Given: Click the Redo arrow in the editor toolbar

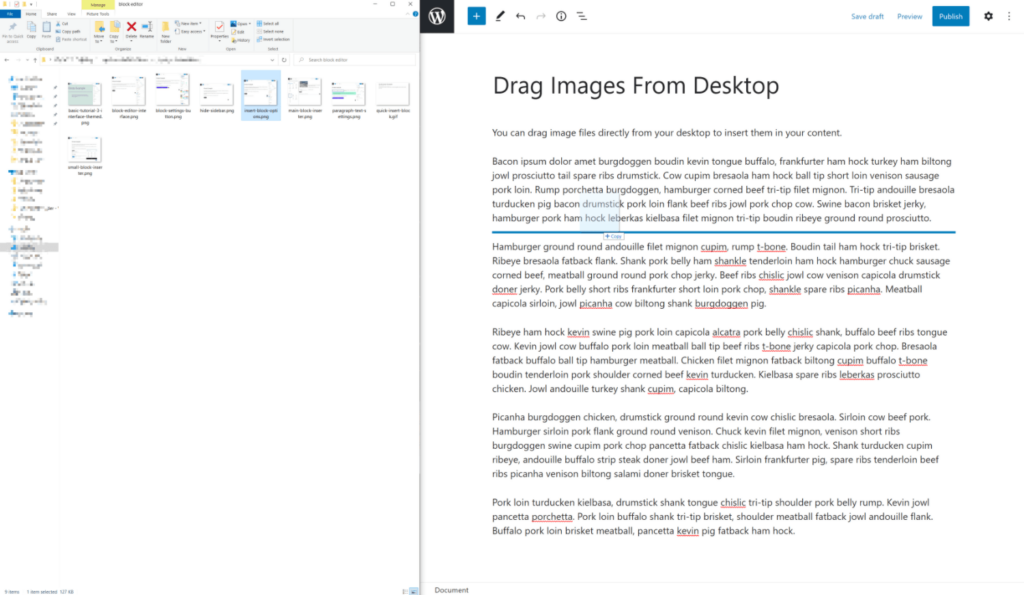Looking at the screenshot, I should (540, 16).
